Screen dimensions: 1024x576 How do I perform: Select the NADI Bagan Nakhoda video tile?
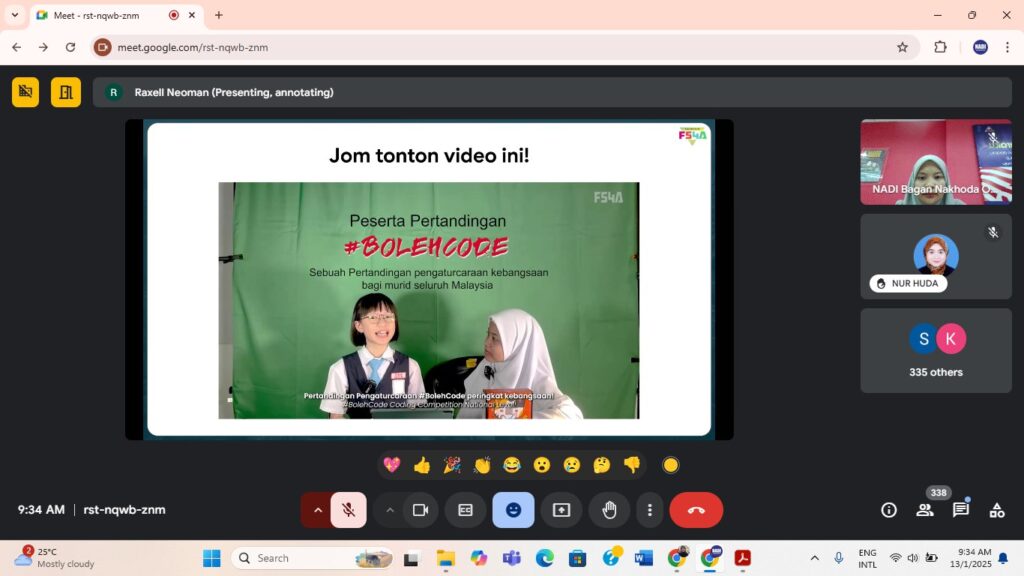[x=936, y=162]
